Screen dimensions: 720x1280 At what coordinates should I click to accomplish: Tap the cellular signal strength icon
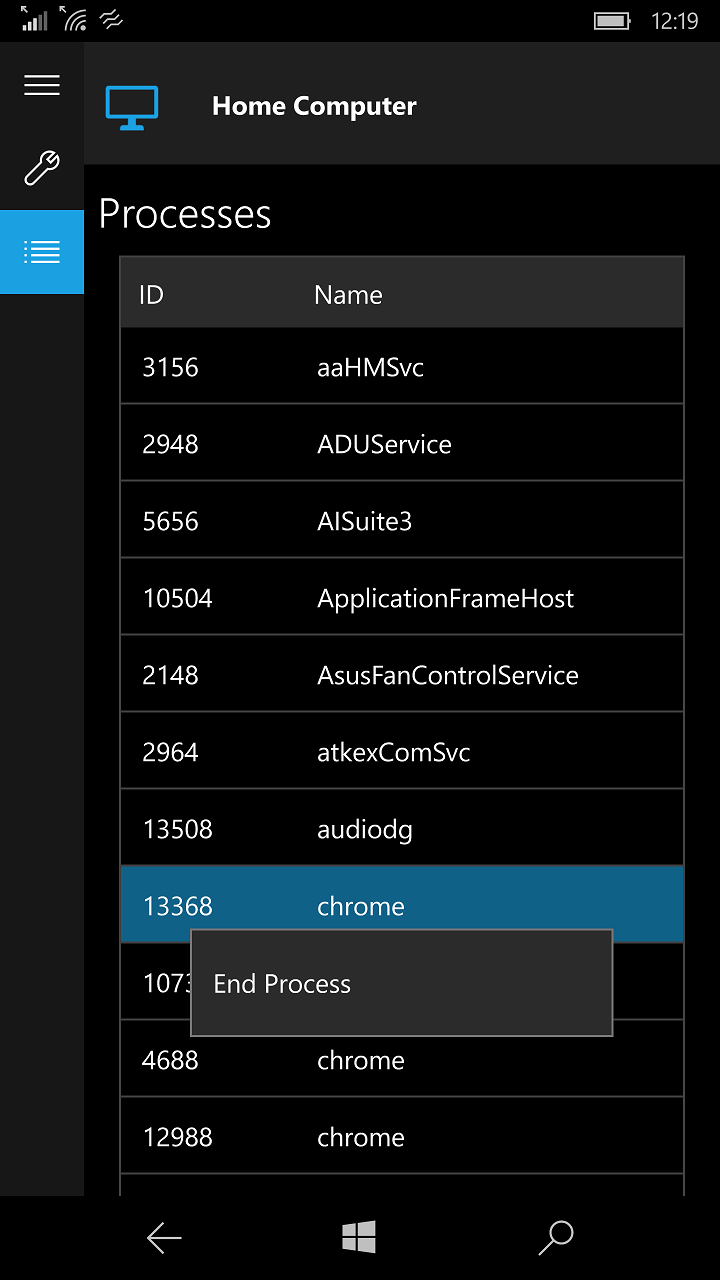(x=34, y=19)
